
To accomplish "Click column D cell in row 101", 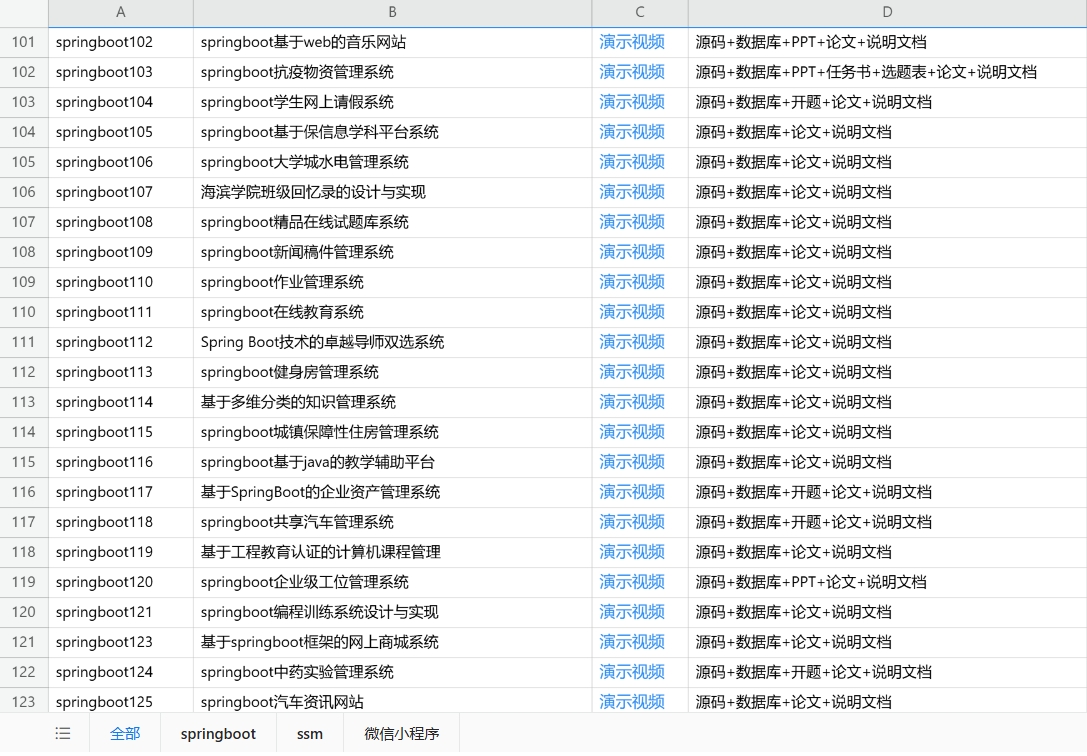I will point(887,42).
